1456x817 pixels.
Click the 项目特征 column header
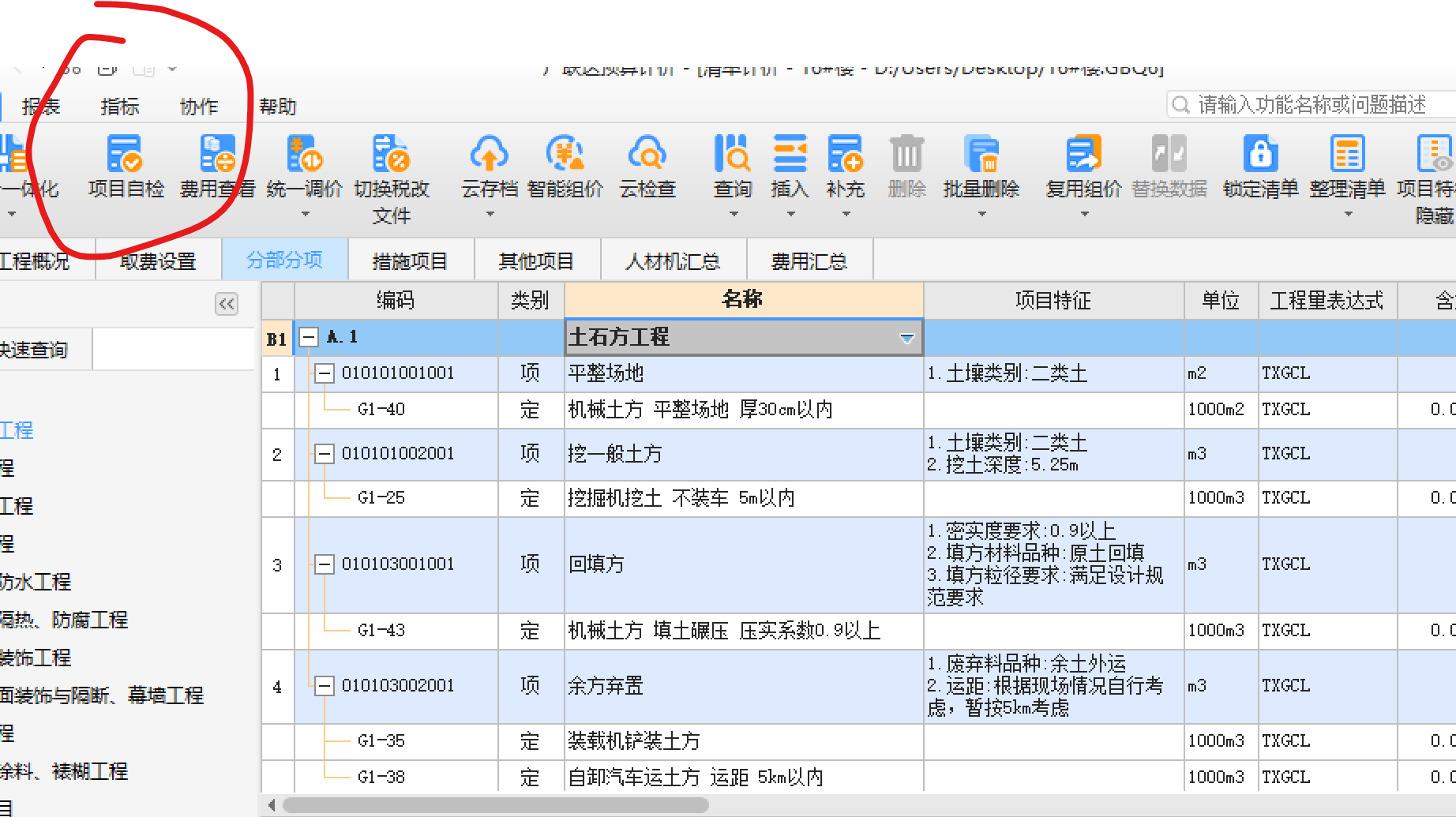pyautogui.click(x=1053, y=300)
